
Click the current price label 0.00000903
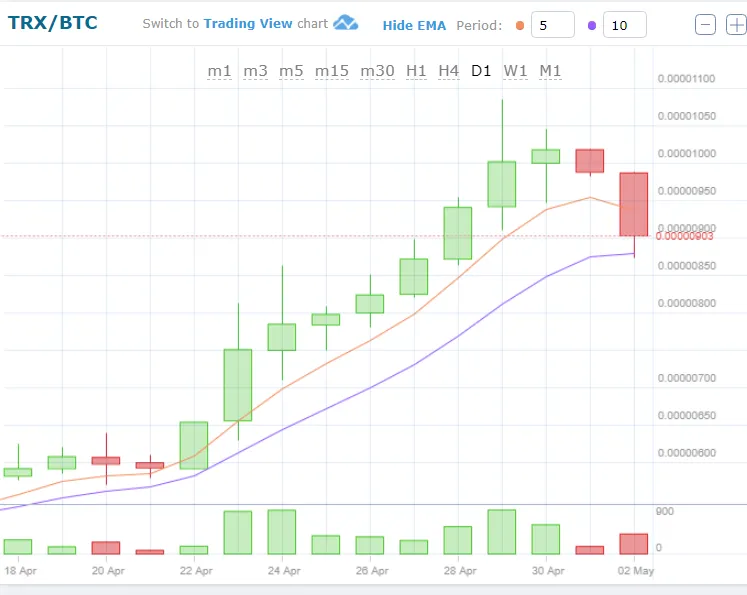(x=685, y=236)
